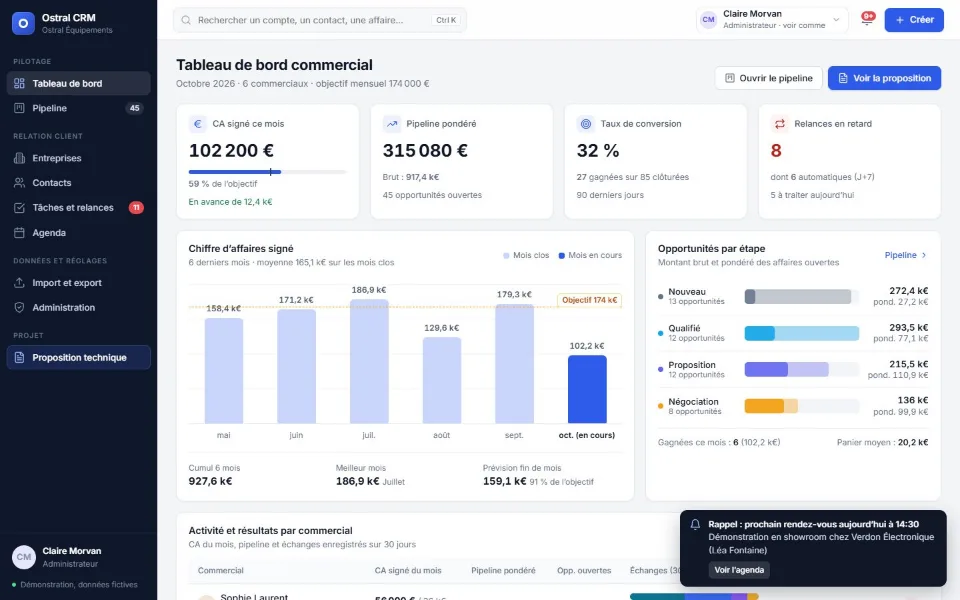
Task: Click the Prévision fin de mois 159,1 k€
Action: (x=504, y=481)
